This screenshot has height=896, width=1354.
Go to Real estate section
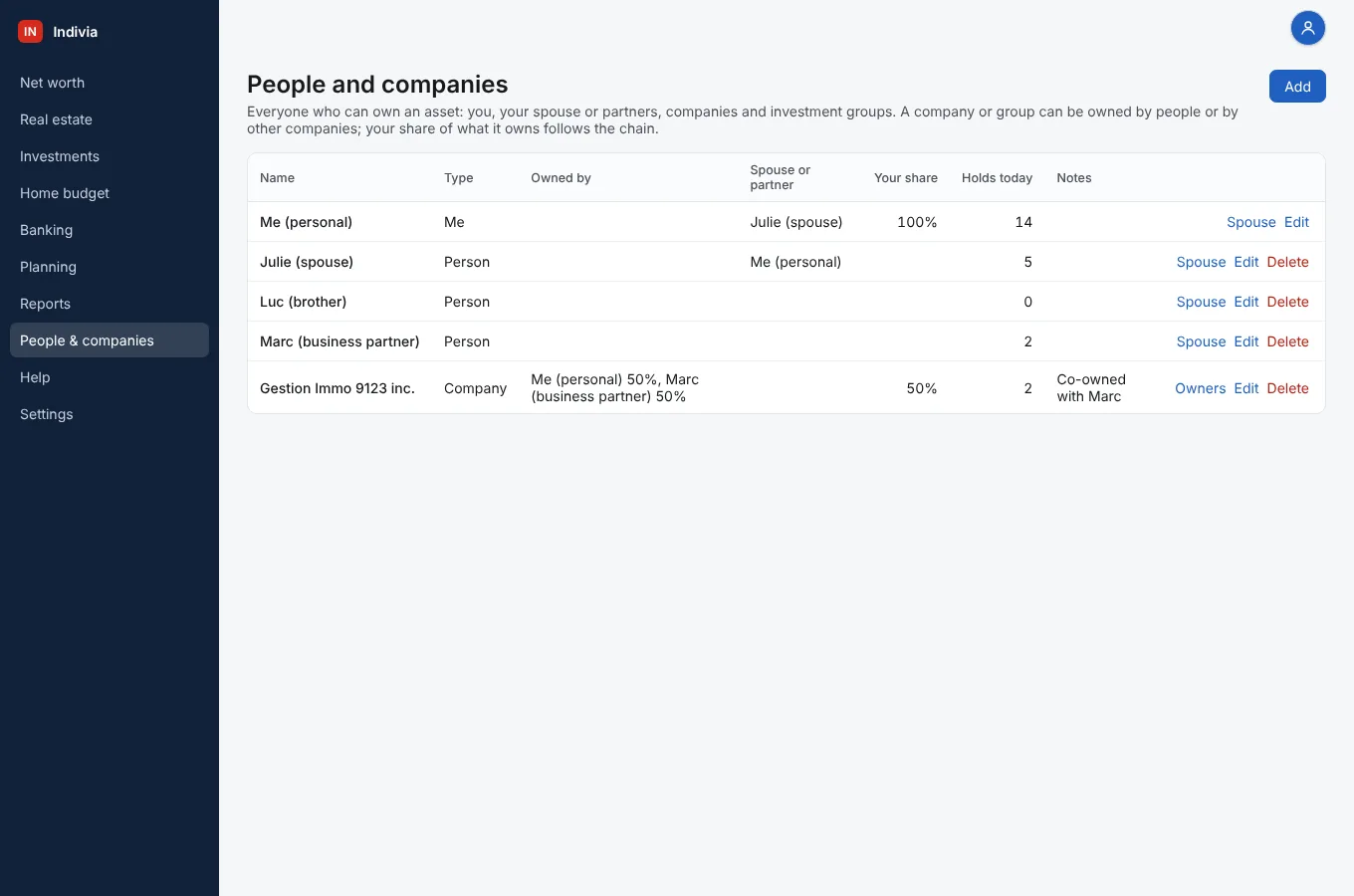[110, 119]
